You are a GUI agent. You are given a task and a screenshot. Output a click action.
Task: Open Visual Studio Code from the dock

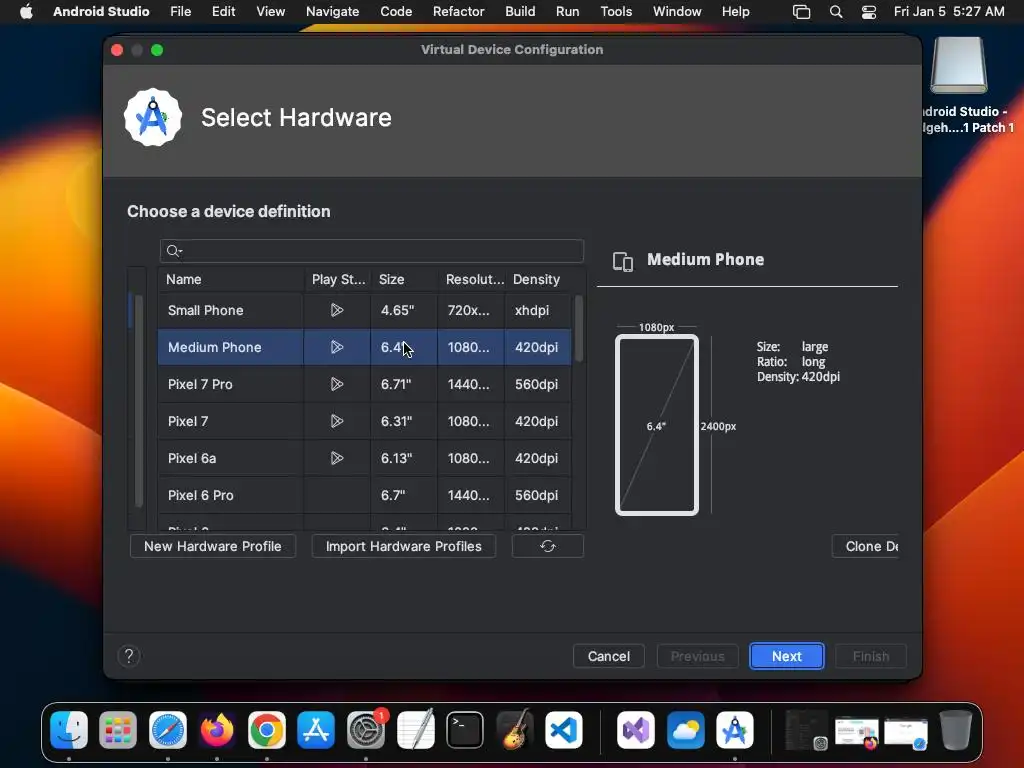[564, 729]
